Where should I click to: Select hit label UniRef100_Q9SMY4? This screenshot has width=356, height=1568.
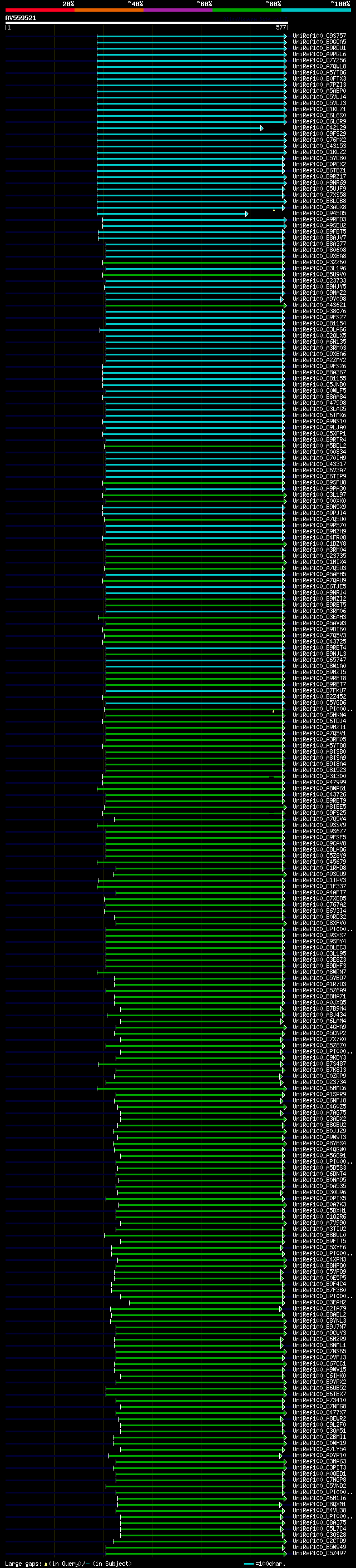click(x=319, y=942)
